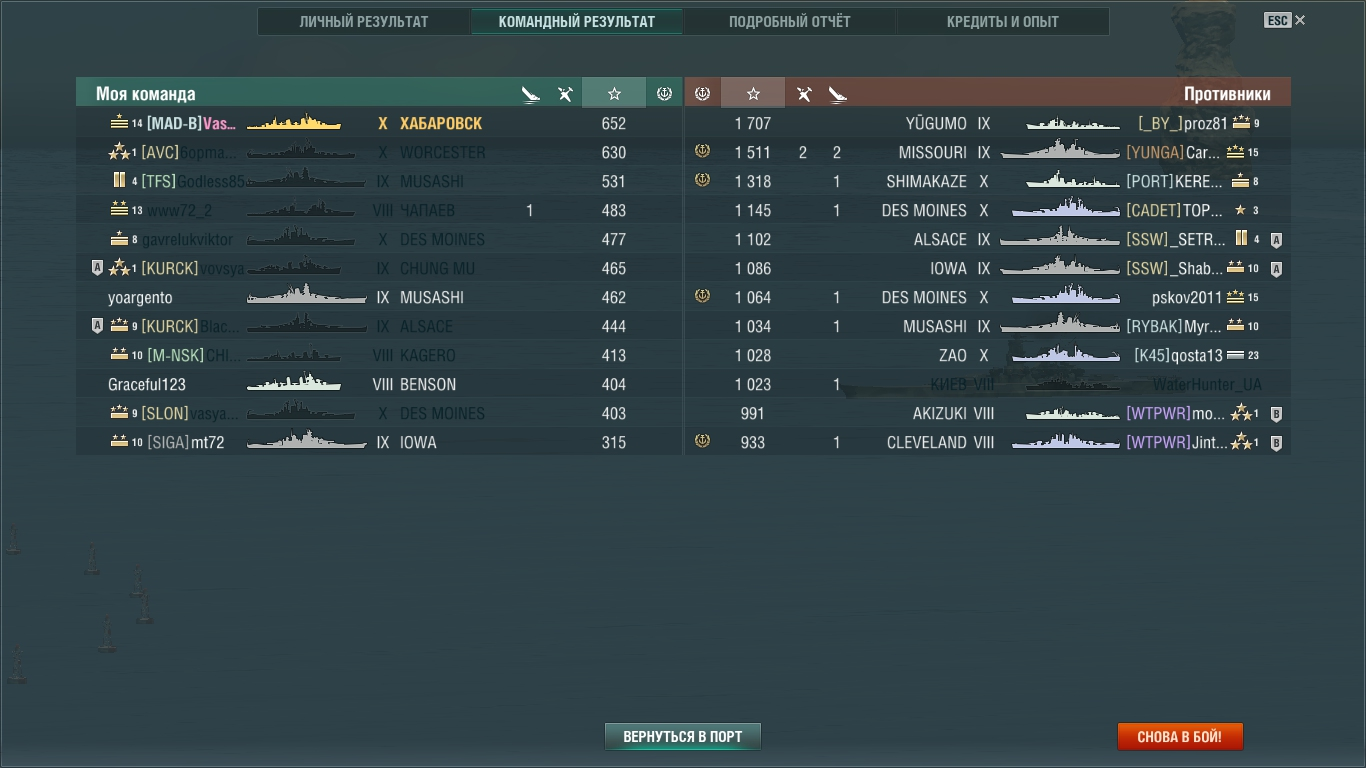The height and width of the screenshot is (768, 1366).
Task: Click the achievement badge in the Cleveland row
Action: (702, 442)
